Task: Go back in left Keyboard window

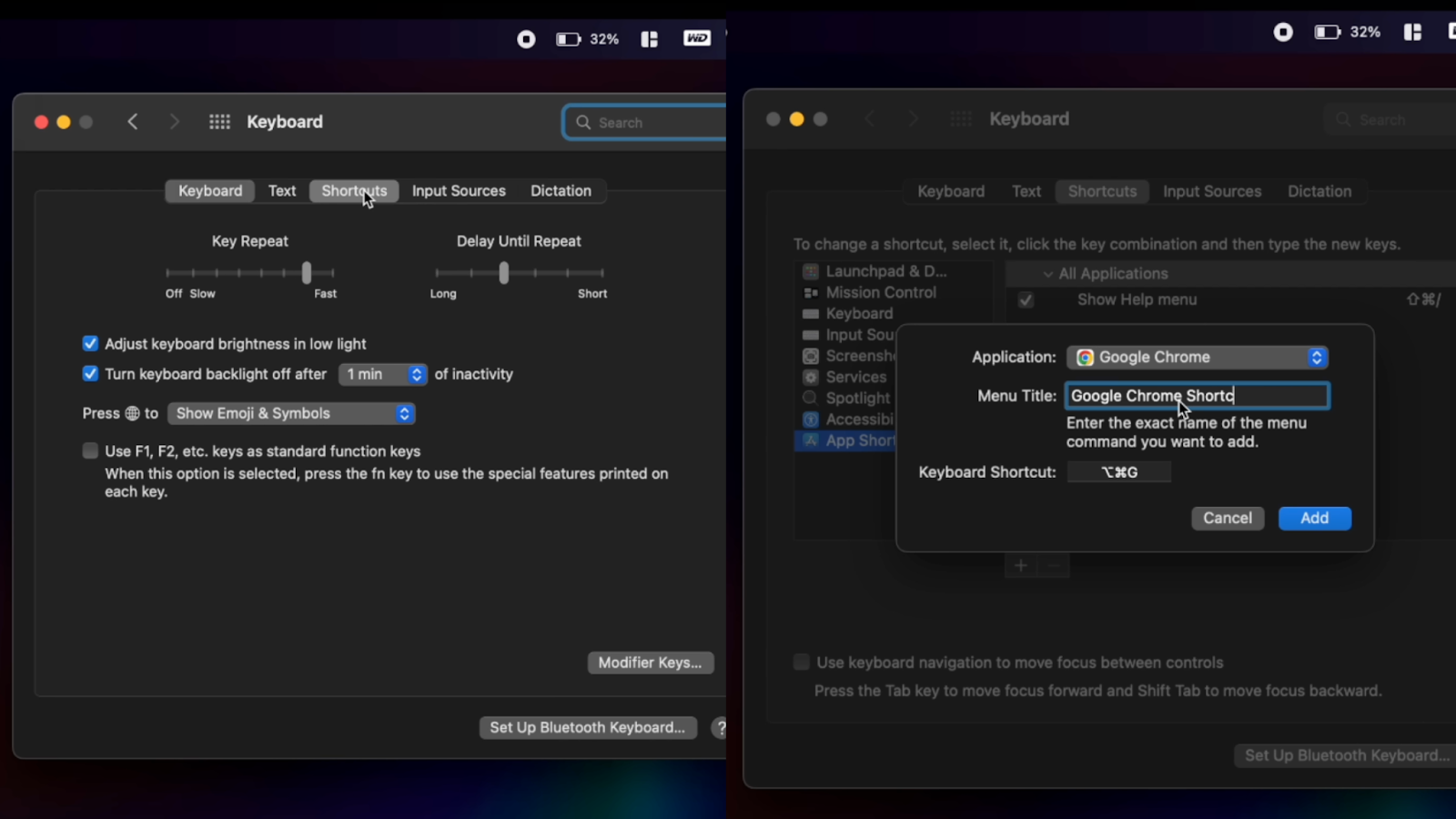Action: pyautogui.click(x=133, y=122)
